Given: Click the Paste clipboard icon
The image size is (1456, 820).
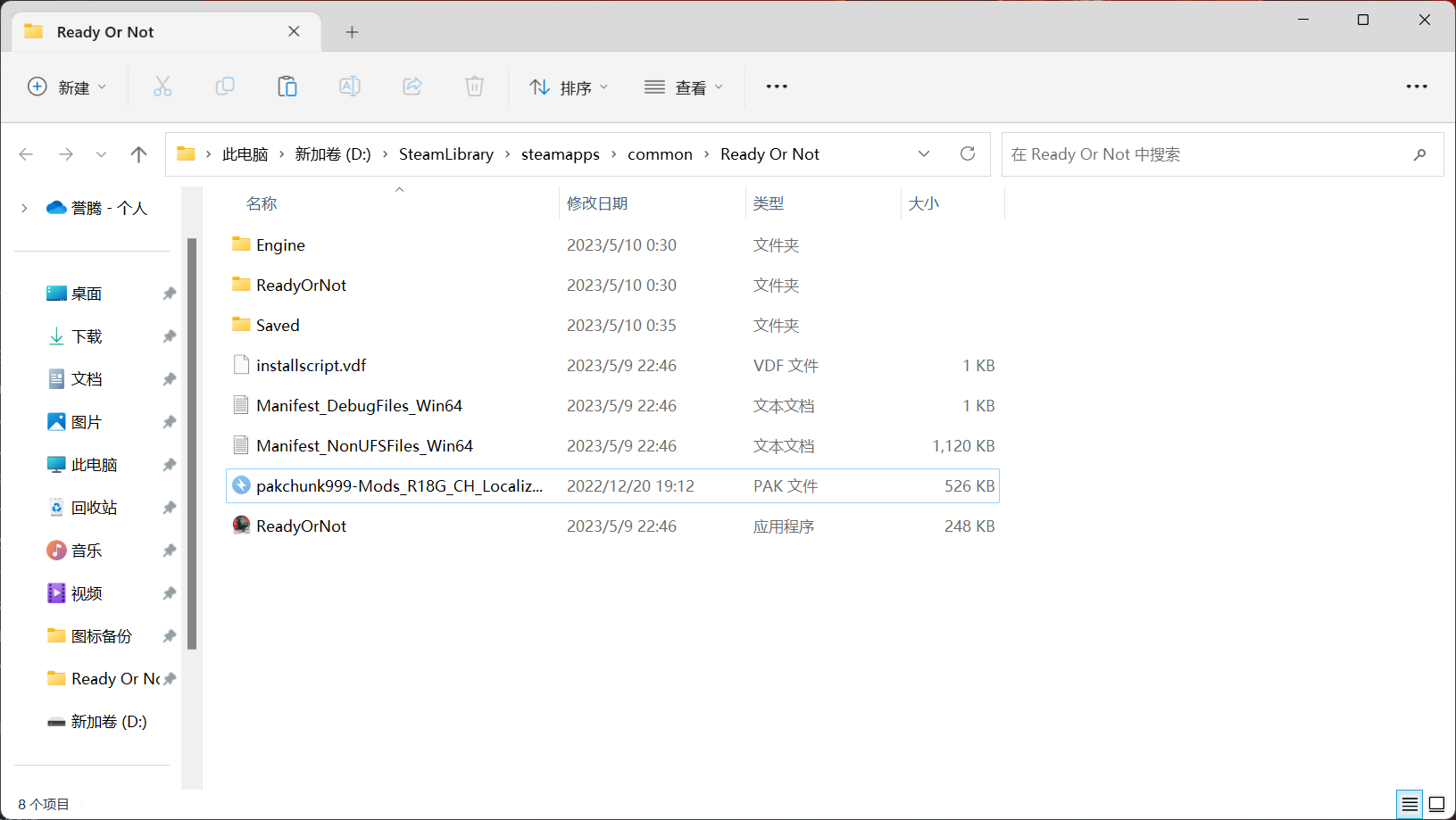Looking at the screenshot, I should tap(287, 87).
